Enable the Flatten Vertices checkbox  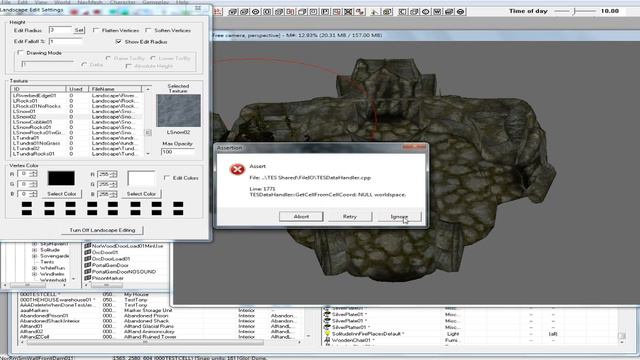pos(96,30)
